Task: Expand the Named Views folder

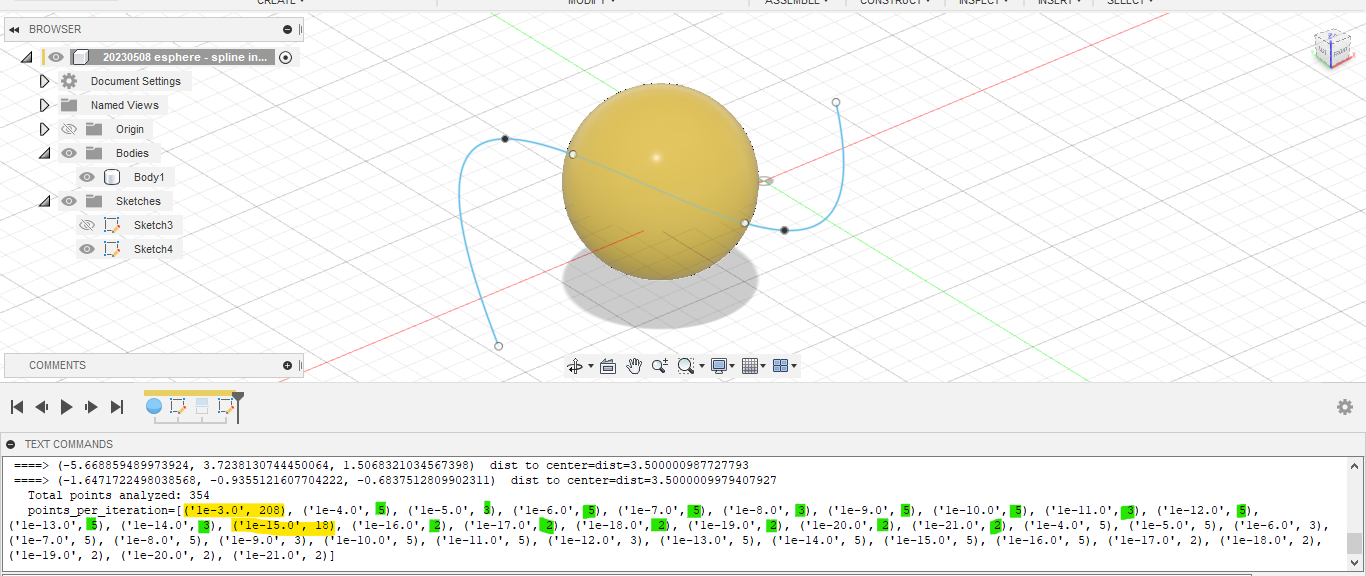Action: coord(44,104)
